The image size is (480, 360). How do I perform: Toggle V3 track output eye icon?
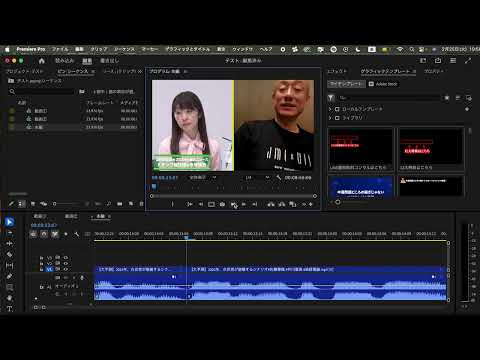point(66,257)
